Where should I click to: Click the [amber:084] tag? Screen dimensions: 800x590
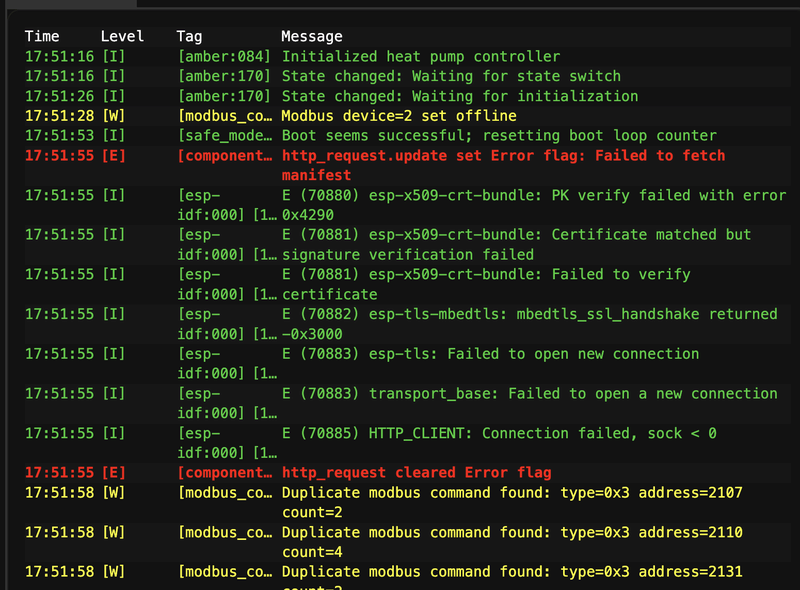pyautogui.click(x=224, y=56)
